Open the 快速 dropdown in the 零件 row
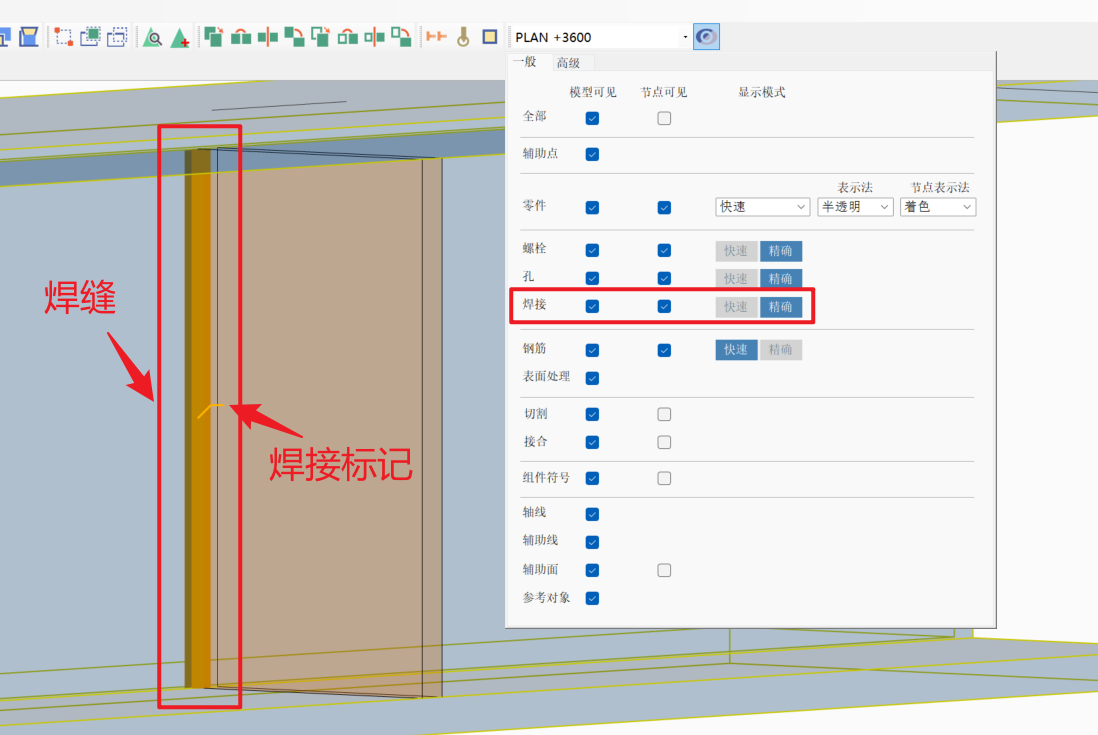Screen dimensions: 1098x735 pos(763,206)
